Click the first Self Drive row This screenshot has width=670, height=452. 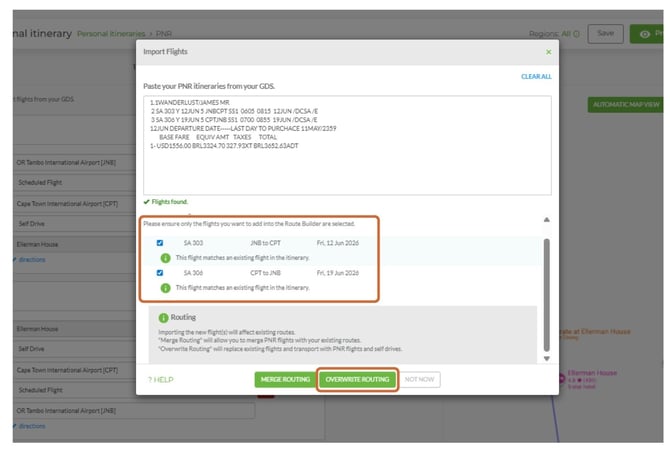(75, 223)
